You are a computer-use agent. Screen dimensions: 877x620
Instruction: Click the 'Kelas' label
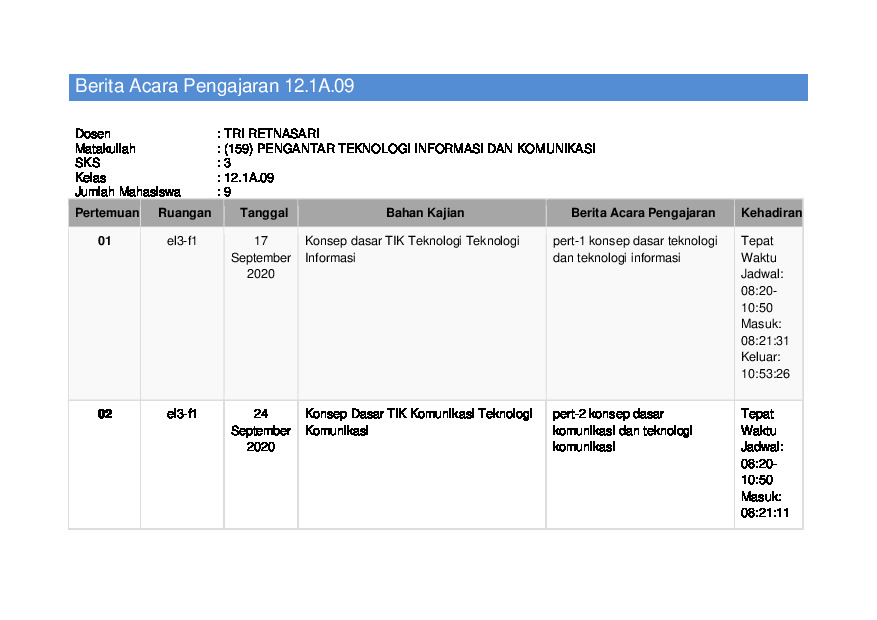pos(91,178)
